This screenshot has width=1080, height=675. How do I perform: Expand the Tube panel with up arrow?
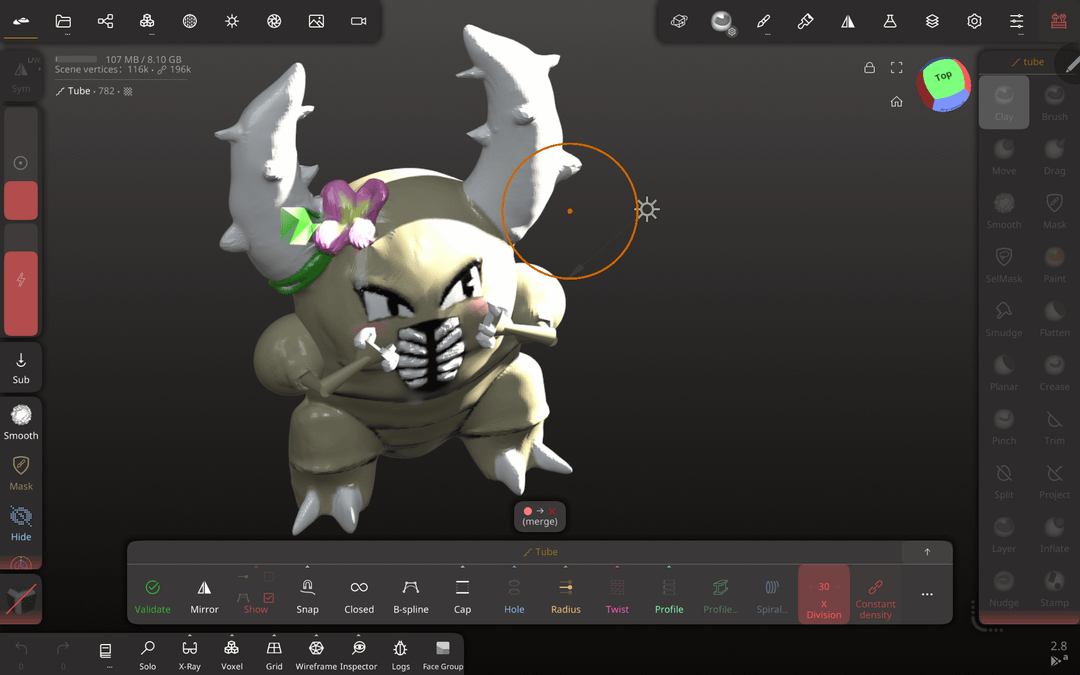coord(927,552)
